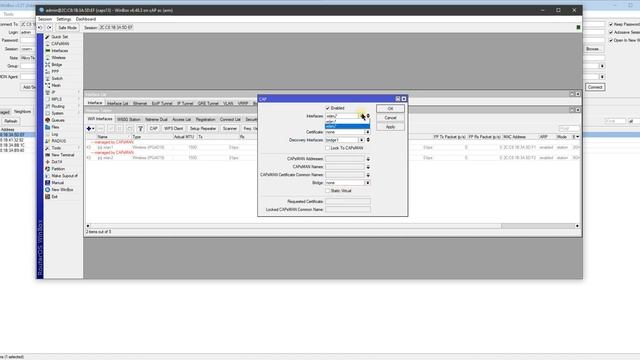Open the Dashboard menu
640x360 pixels.
(86, 19)
